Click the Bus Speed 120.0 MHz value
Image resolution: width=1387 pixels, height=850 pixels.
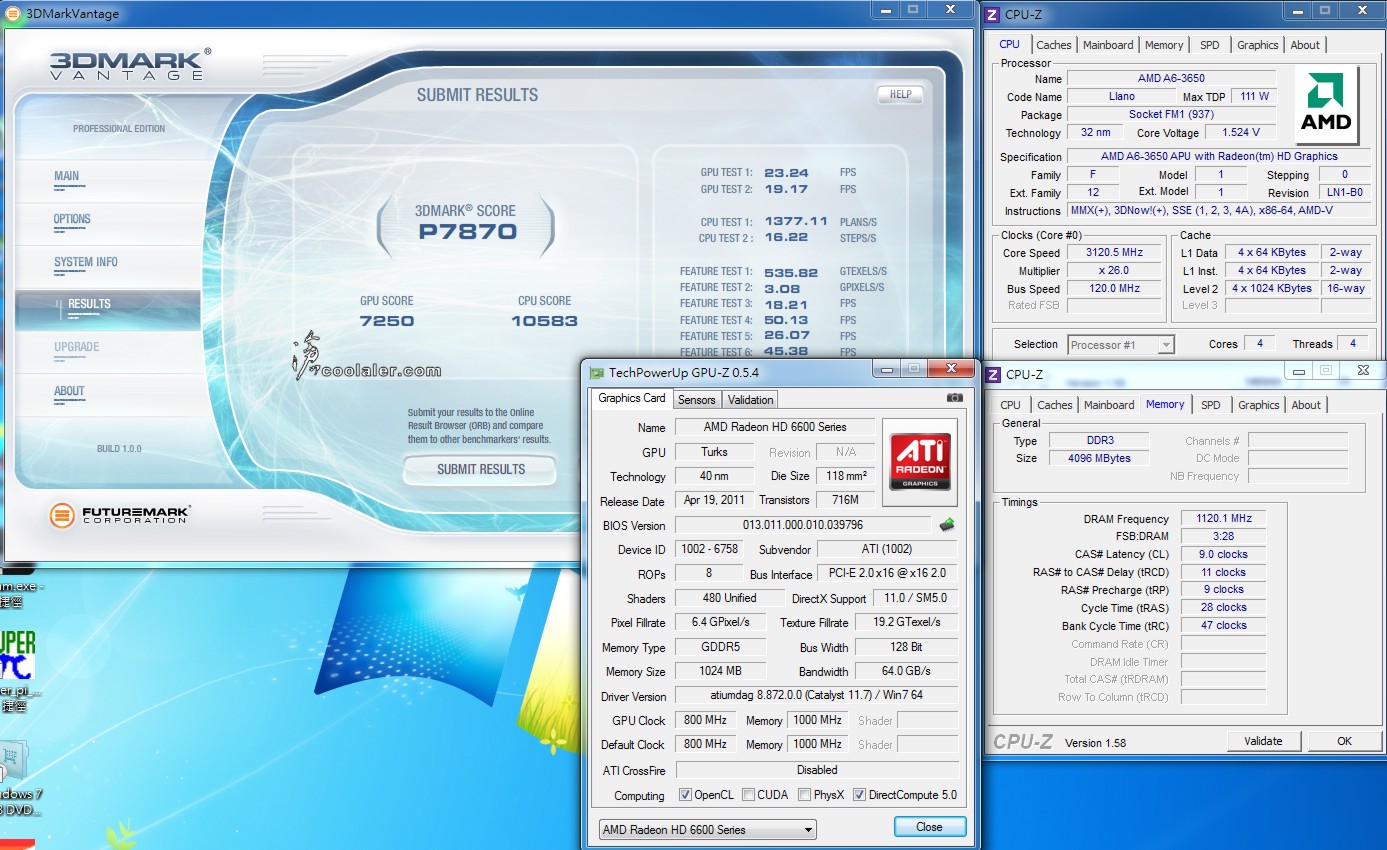[1114, 289]
